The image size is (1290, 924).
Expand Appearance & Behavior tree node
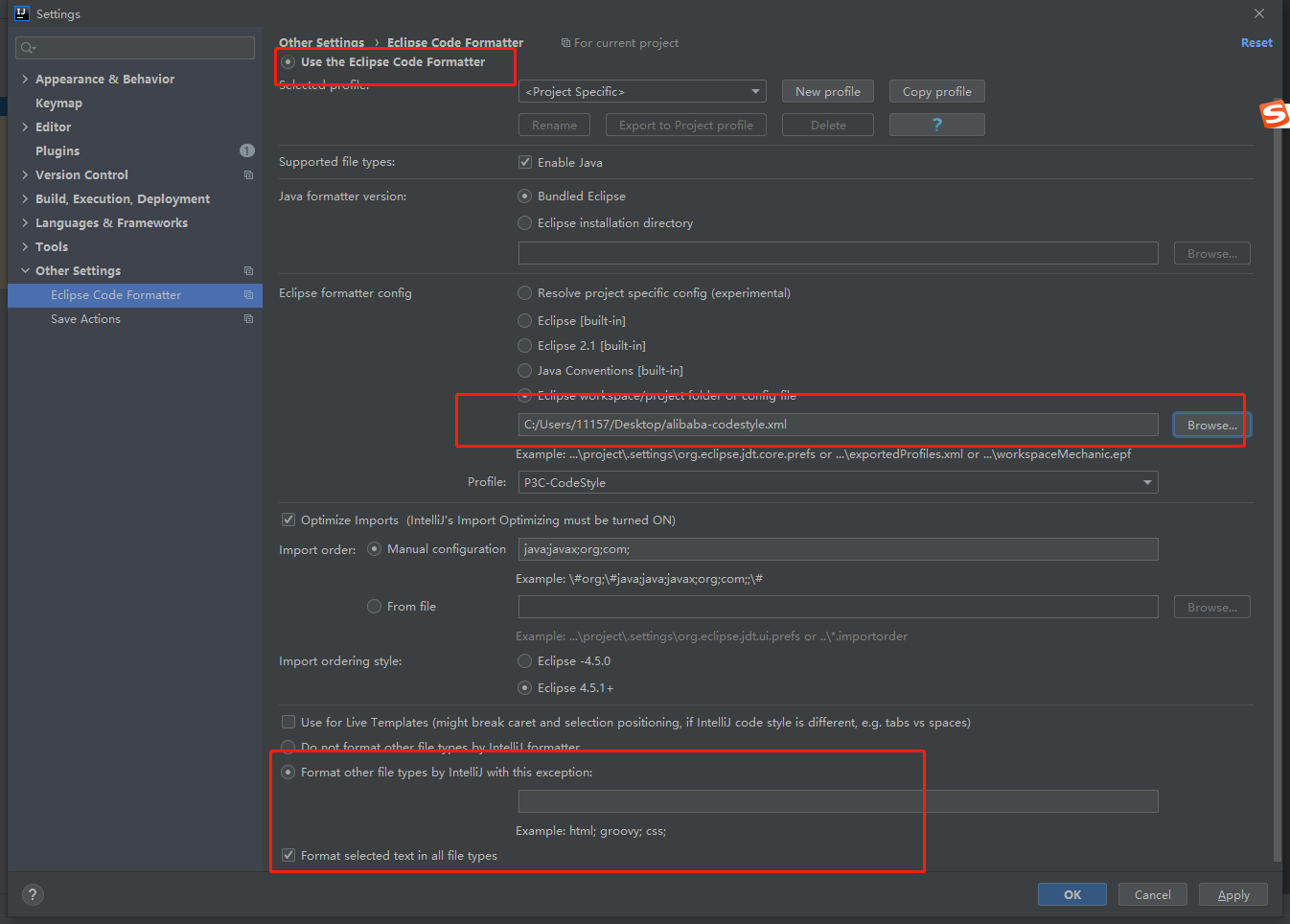click(x=25, y=79)
